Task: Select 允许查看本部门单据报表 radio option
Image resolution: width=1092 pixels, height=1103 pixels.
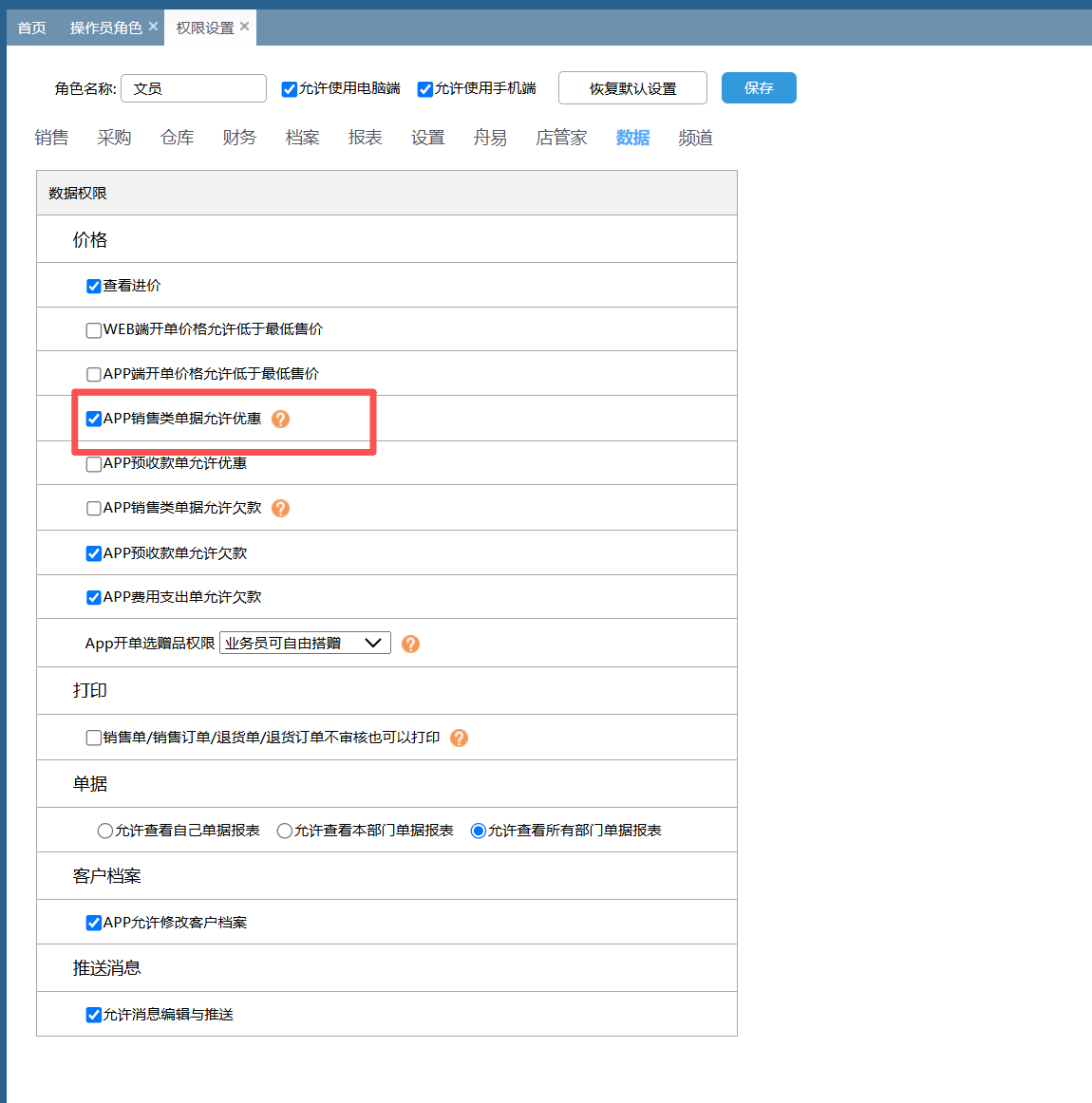Action: coord(284,831)
